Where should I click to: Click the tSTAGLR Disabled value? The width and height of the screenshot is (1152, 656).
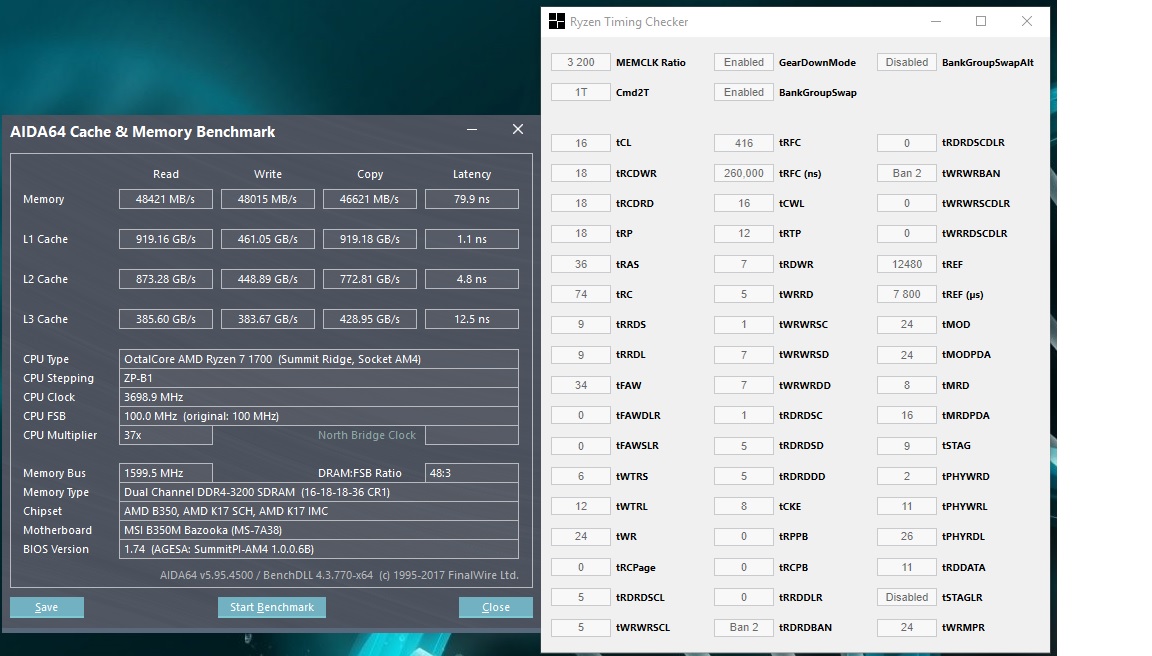907,598
